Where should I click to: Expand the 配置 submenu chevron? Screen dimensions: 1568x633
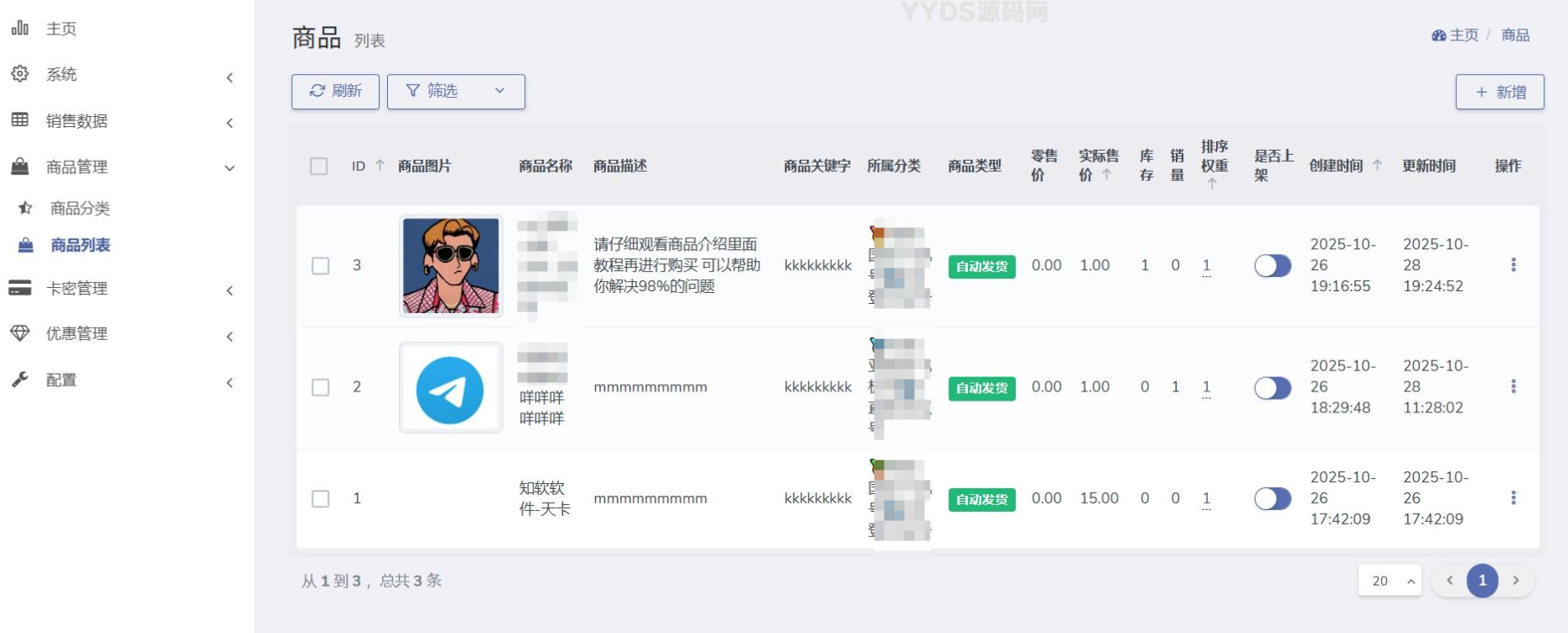click(230, 383)
